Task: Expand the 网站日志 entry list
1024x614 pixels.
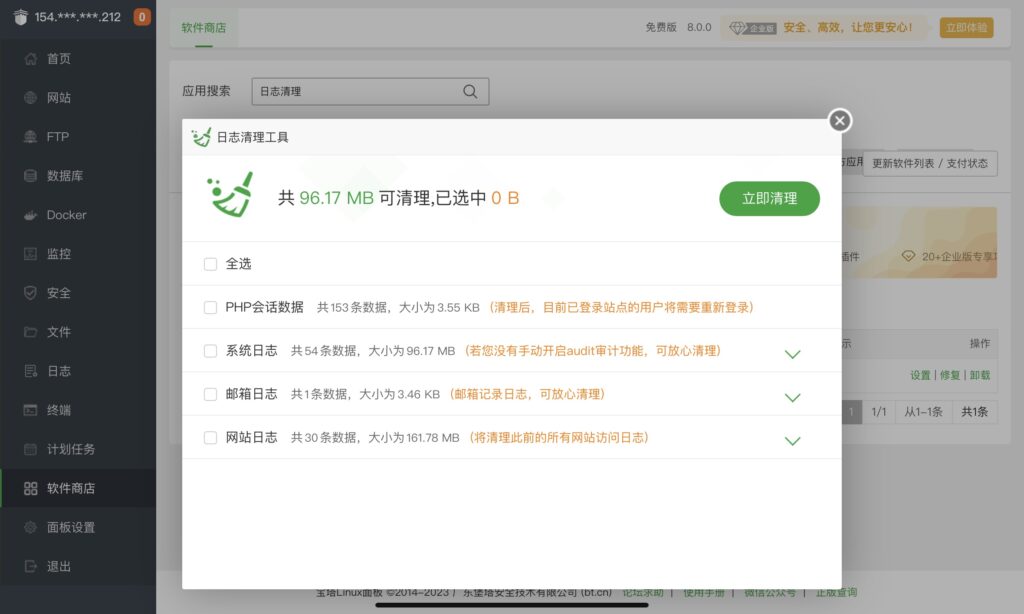Action: coord(792,441)
